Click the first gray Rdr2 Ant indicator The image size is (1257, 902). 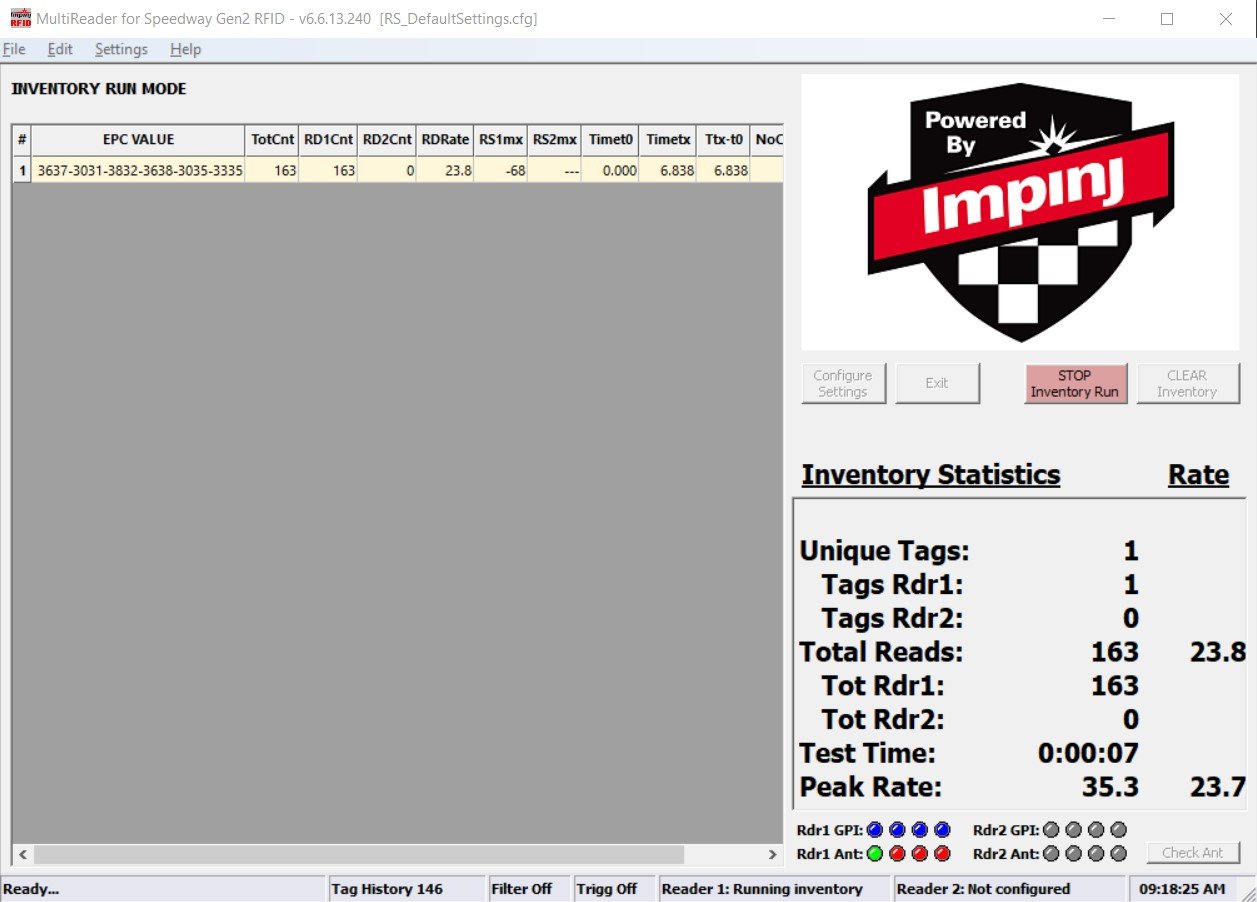click(1051, 854)
